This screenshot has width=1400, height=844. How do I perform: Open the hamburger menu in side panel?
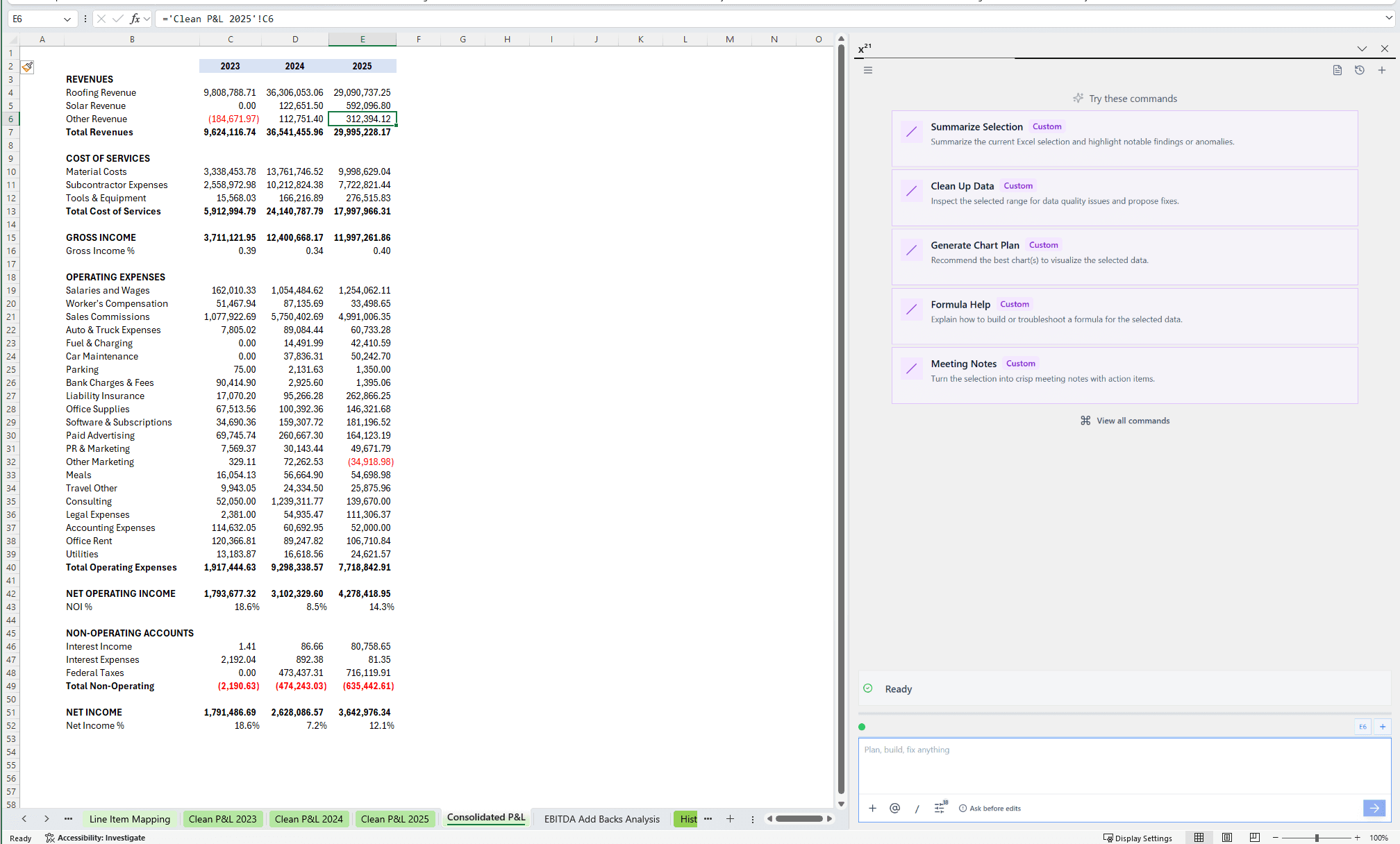[x=867, y=70]
